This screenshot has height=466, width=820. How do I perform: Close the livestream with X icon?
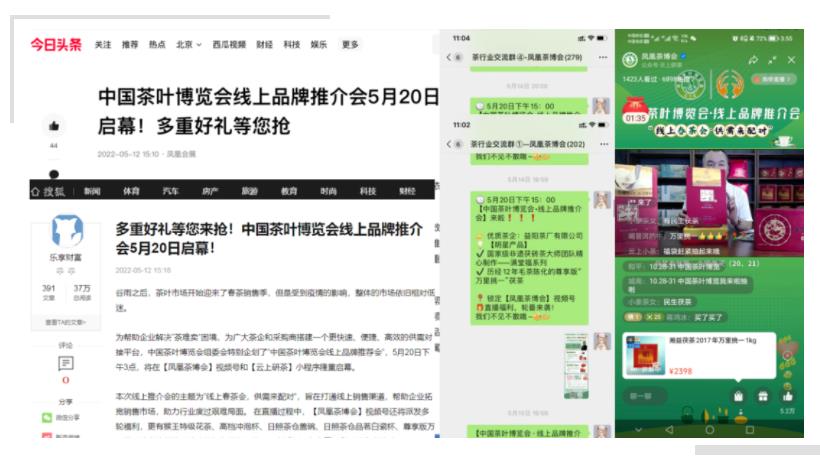pyautogui.click(x=791, y=60)
